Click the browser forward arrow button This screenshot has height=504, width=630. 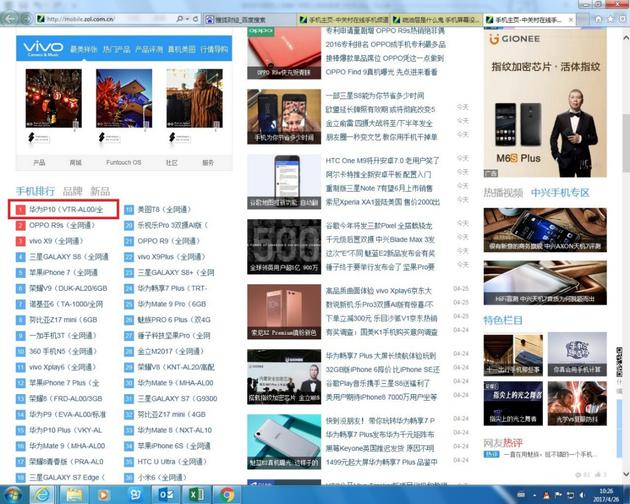coord(27,19)
